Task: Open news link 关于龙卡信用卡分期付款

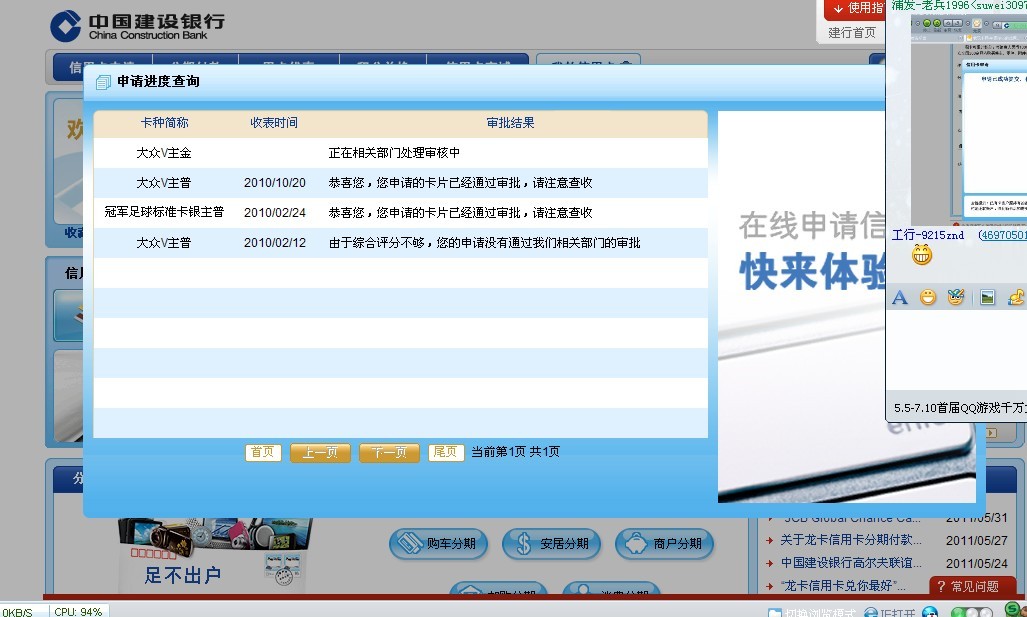Action: [x=851, y=541]
